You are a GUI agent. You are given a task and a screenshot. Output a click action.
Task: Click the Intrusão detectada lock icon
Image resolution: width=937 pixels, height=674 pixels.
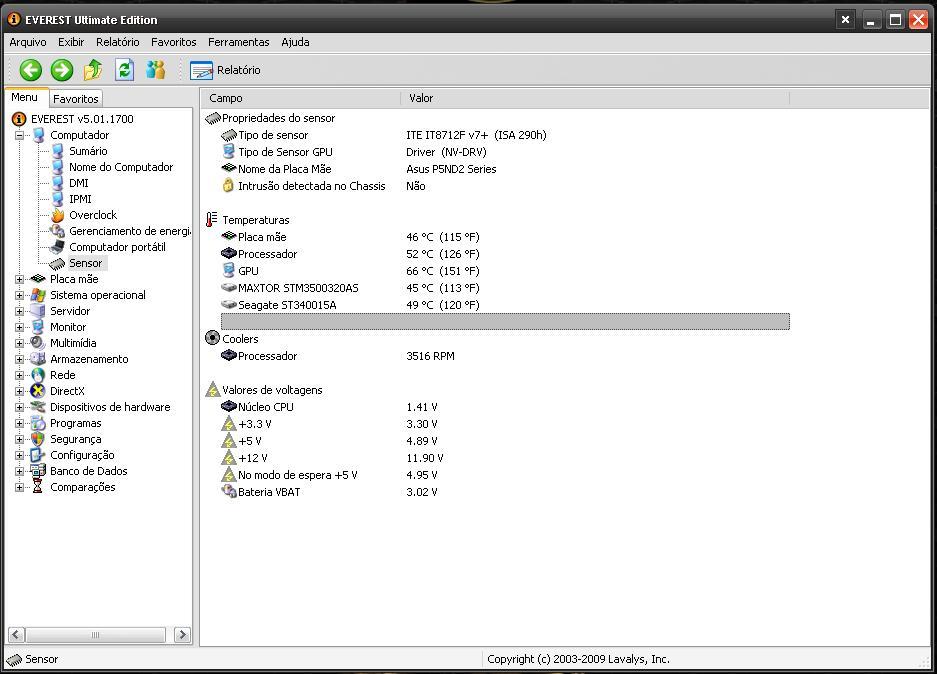228,186
